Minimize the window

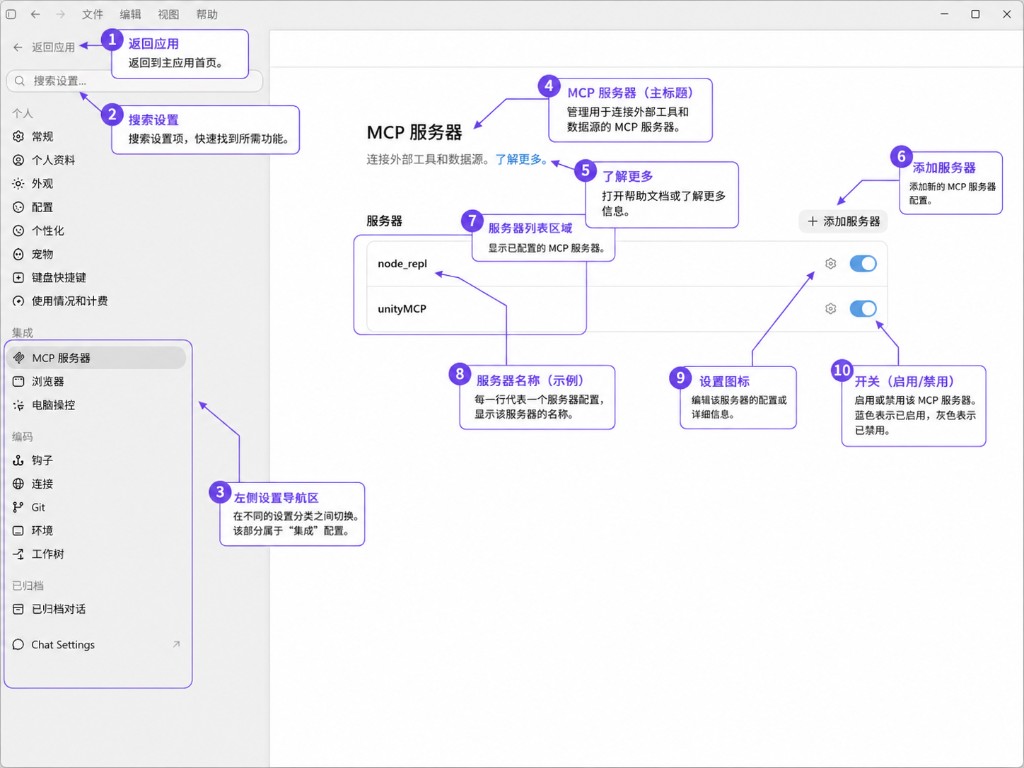944,14
